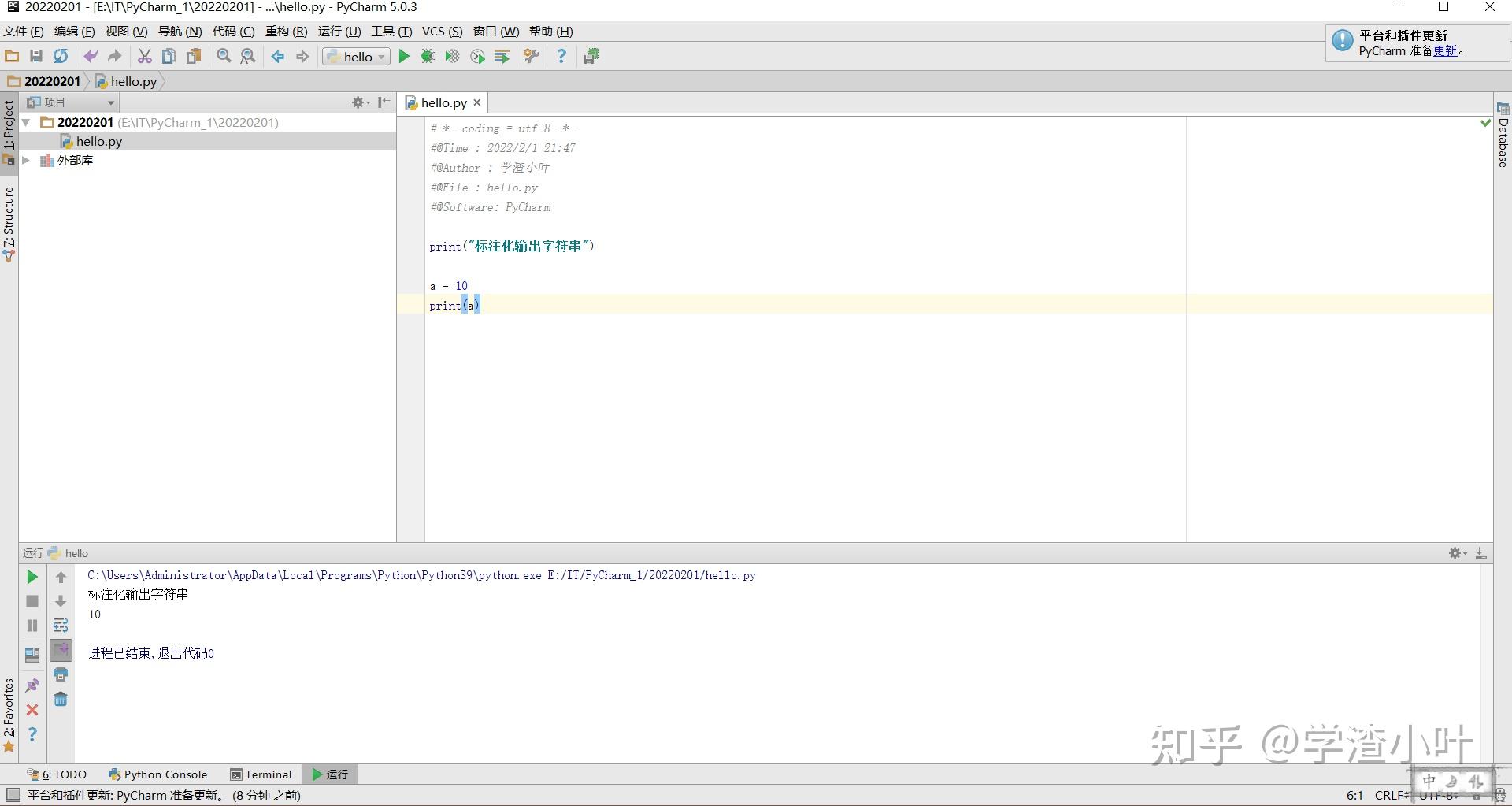Click the green Run button in toolbar
The width and height of the screenshot is (1512, 806).
coord(404,56)
